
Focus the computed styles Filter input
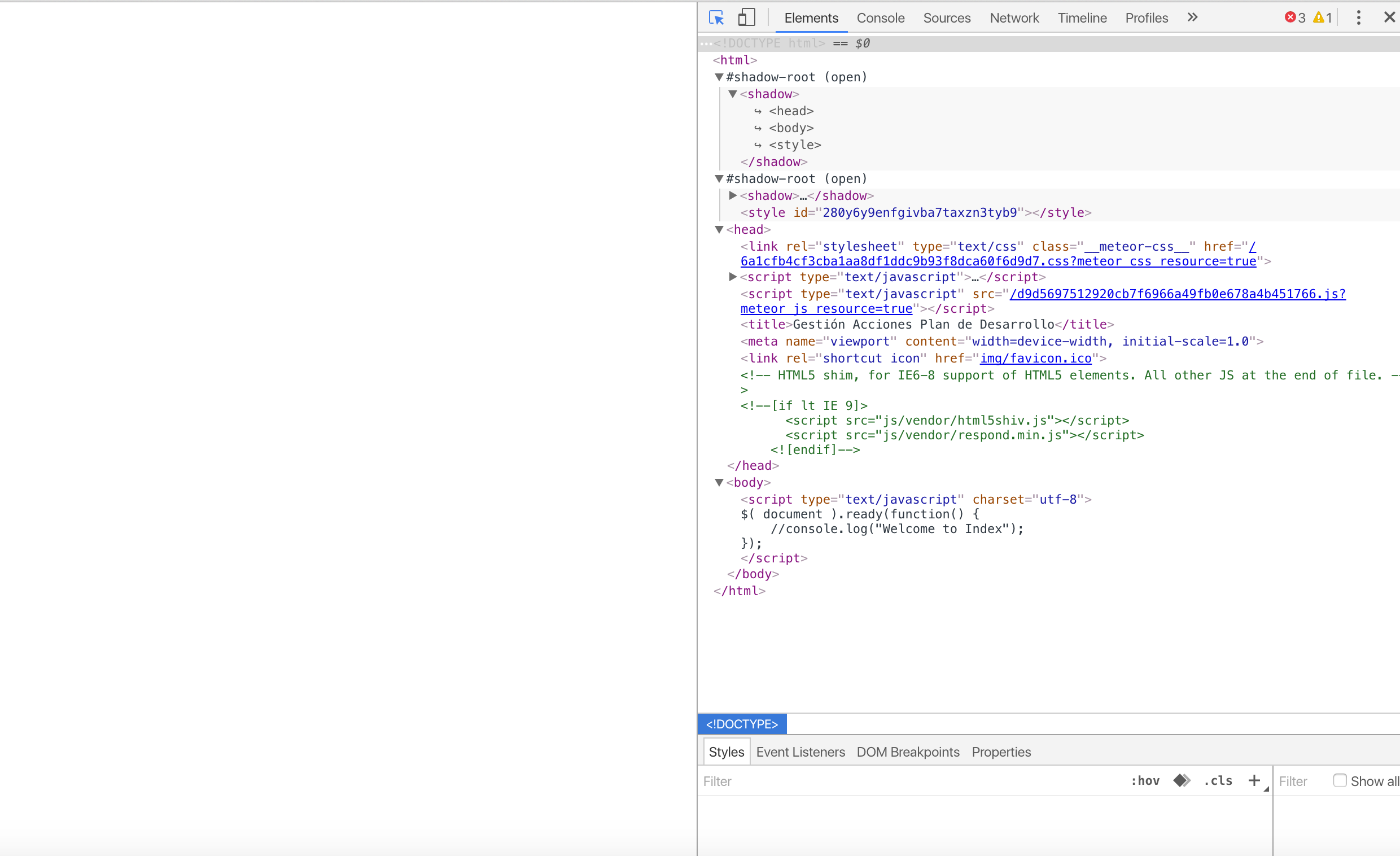(1301, 780)
